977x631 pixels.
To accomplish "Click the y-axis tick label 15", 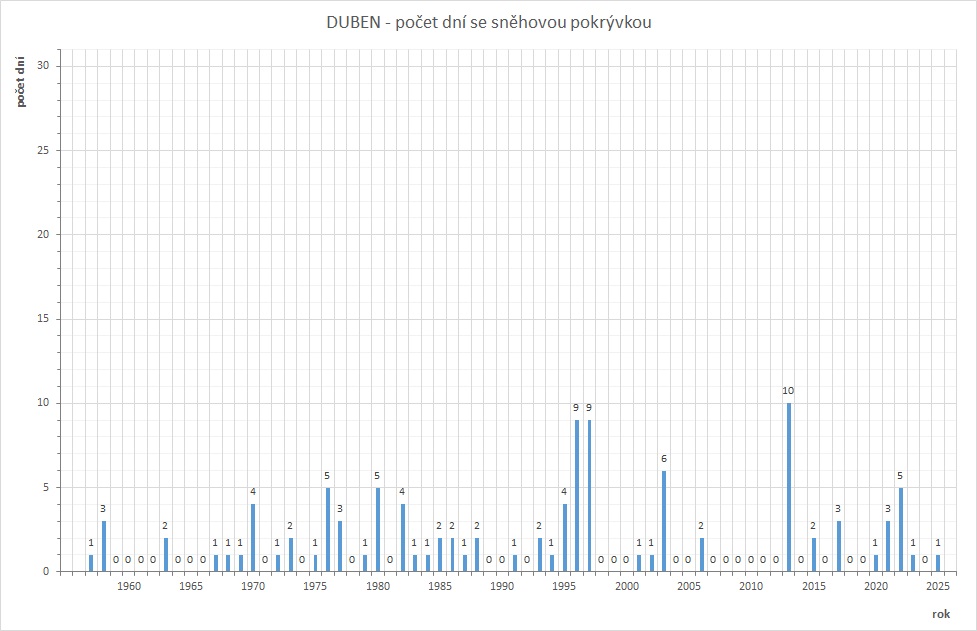I will pyautogui.click(x=43, y=319).
